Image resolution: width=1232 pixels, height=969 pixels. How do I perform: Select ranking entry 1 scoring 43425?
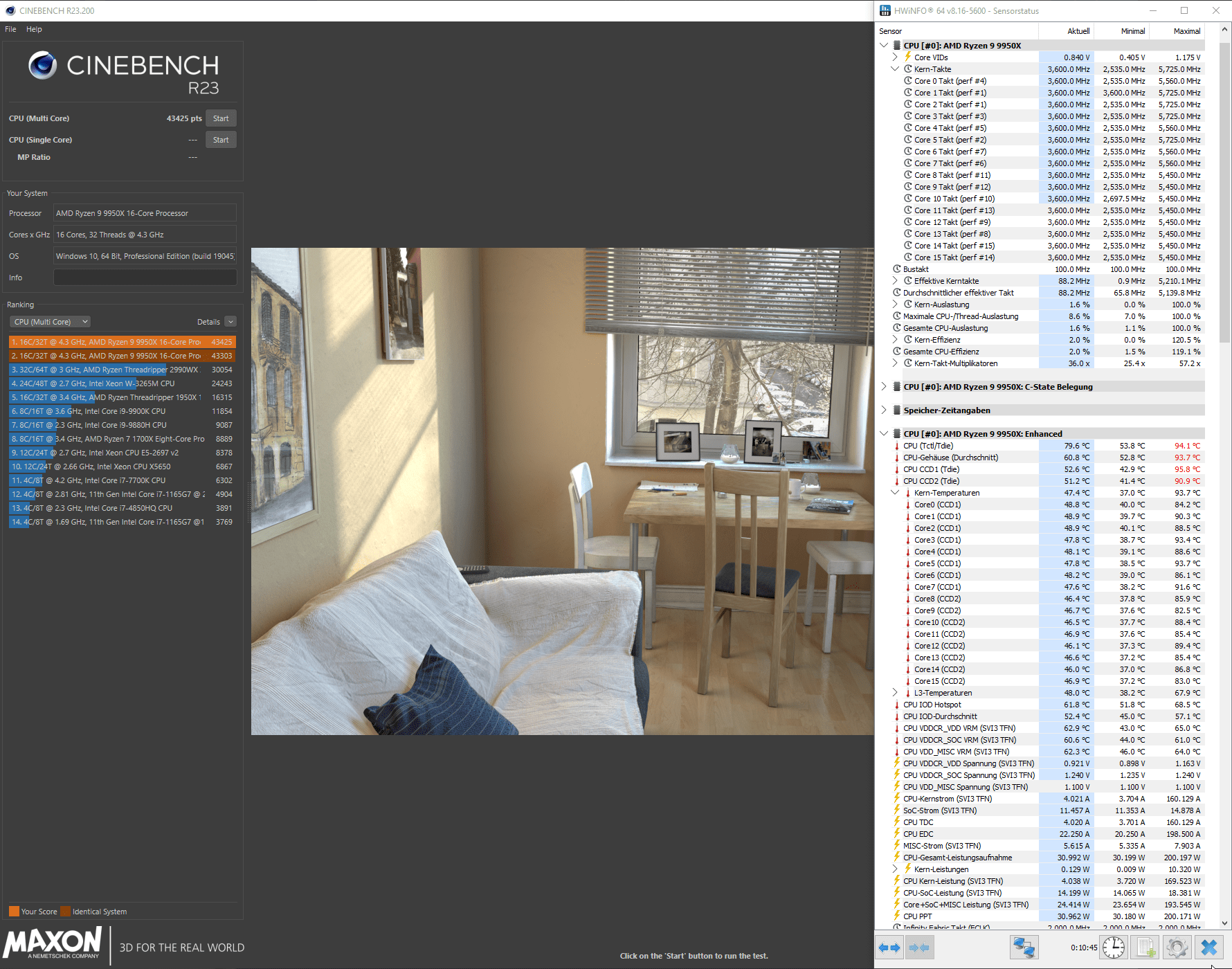(x=123, y=342)
